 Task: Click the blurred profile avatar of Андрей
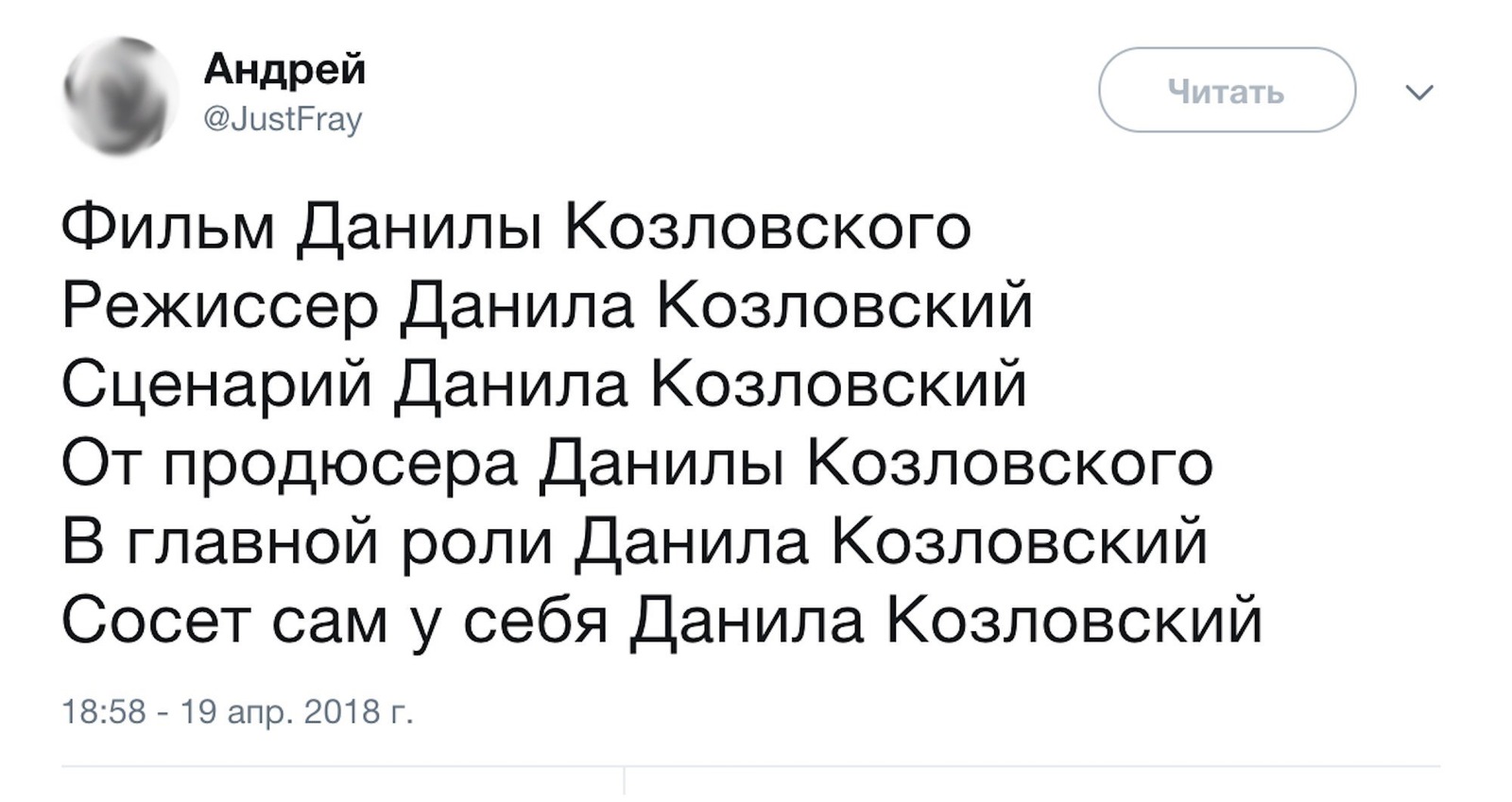pos(121,94)
